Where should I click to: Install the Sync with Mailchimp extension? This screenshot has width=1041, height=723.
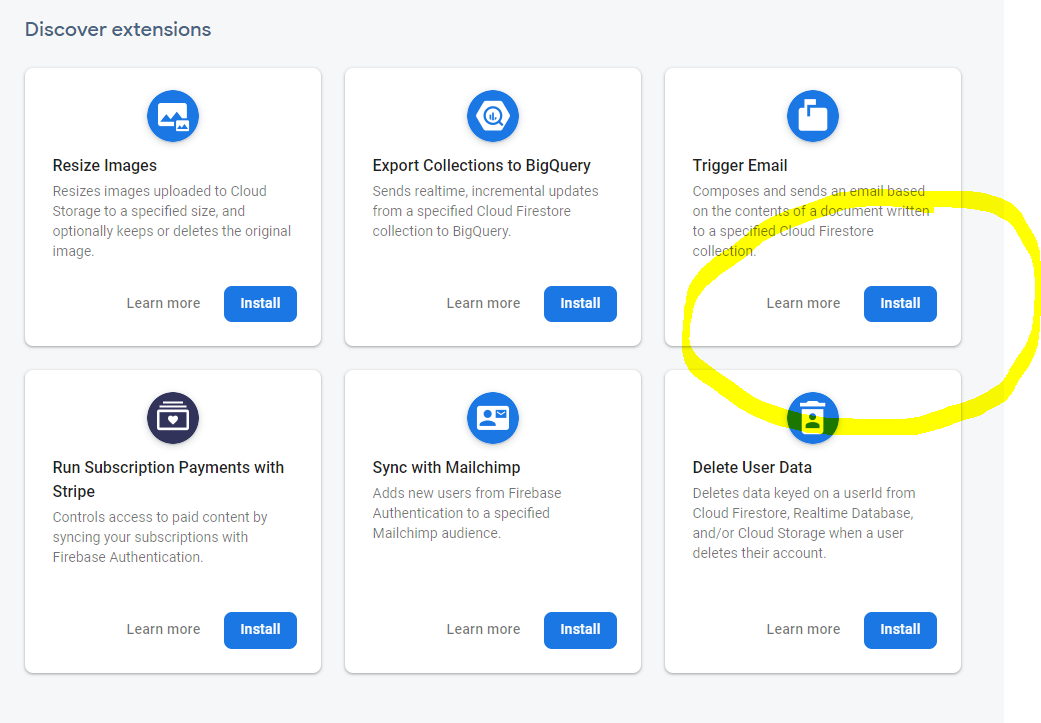pos(580,630)
